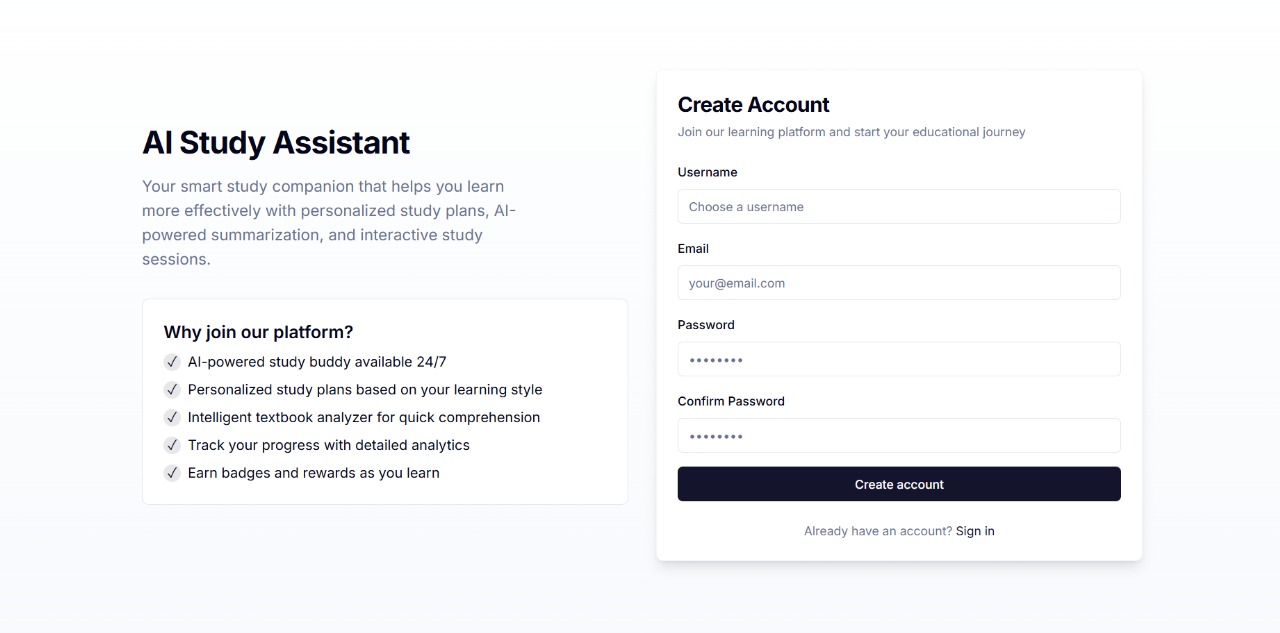Image resolution: width=1280 pixels, height=633 pixels.
Task: Click the Password label above its field
Action: 706,325
